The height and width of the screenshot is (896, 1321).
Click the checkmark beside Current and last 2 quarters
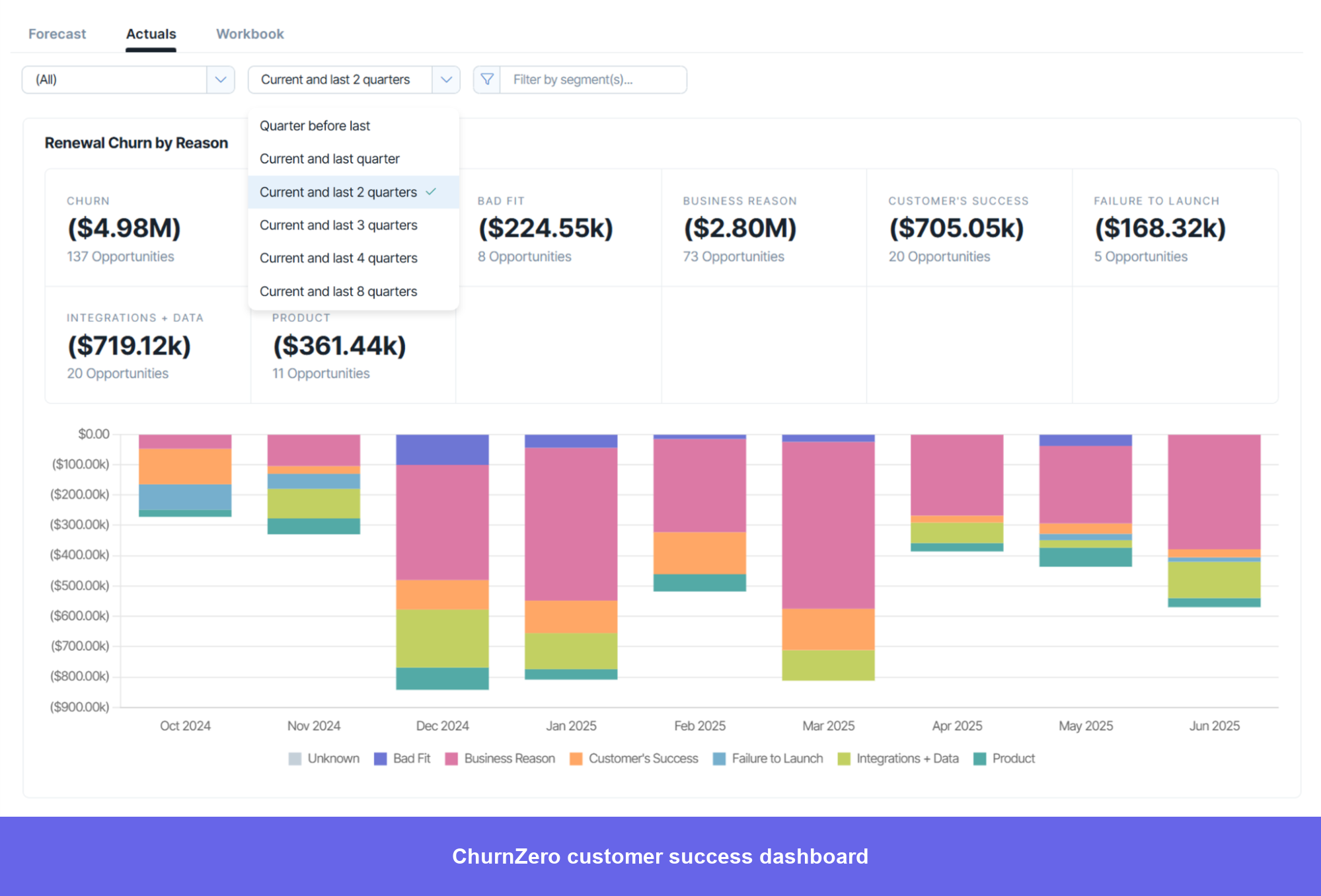432,192
